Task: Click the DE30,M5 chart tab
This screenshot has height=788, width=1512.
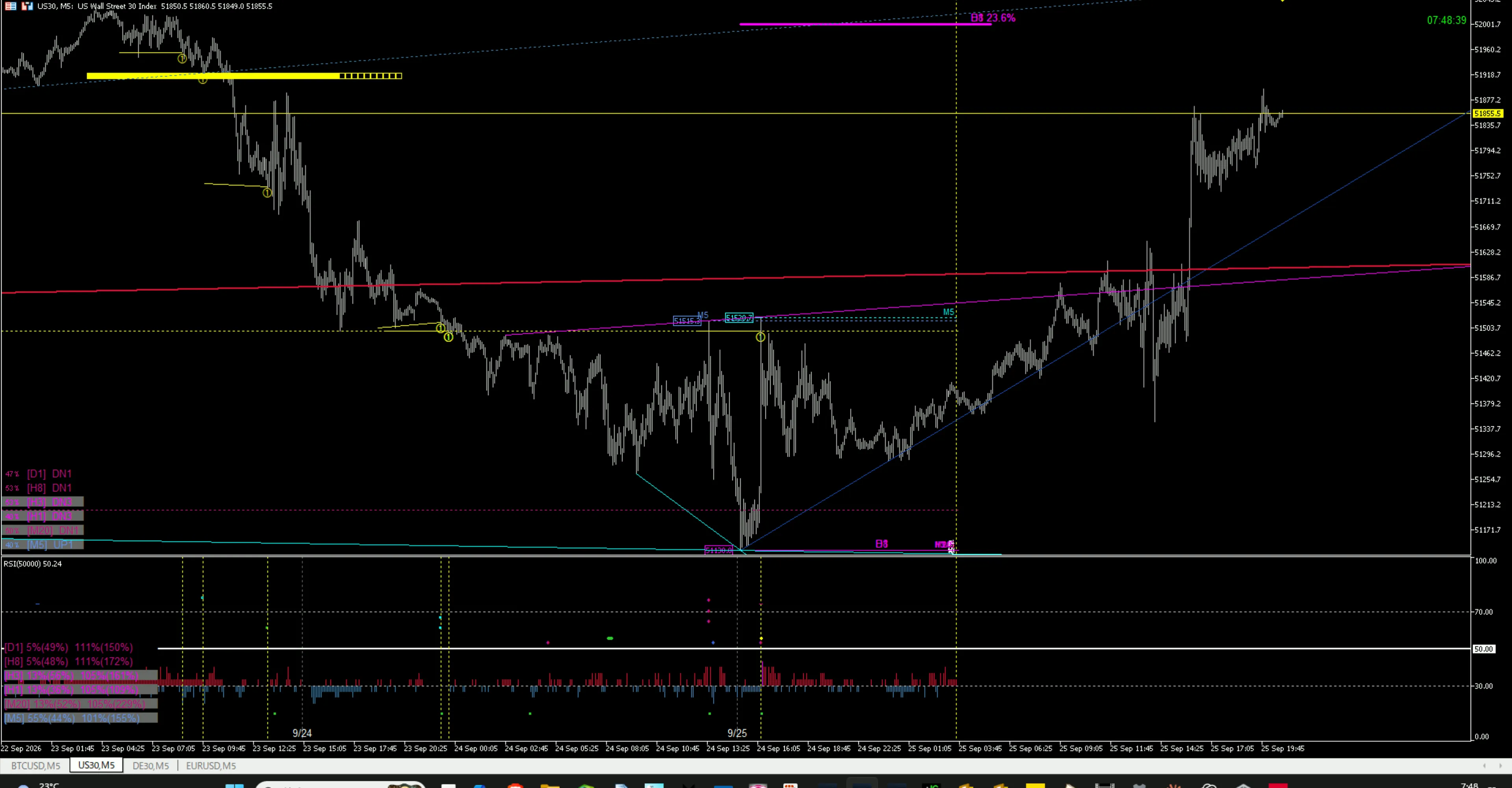Action: tap(150, 766)
